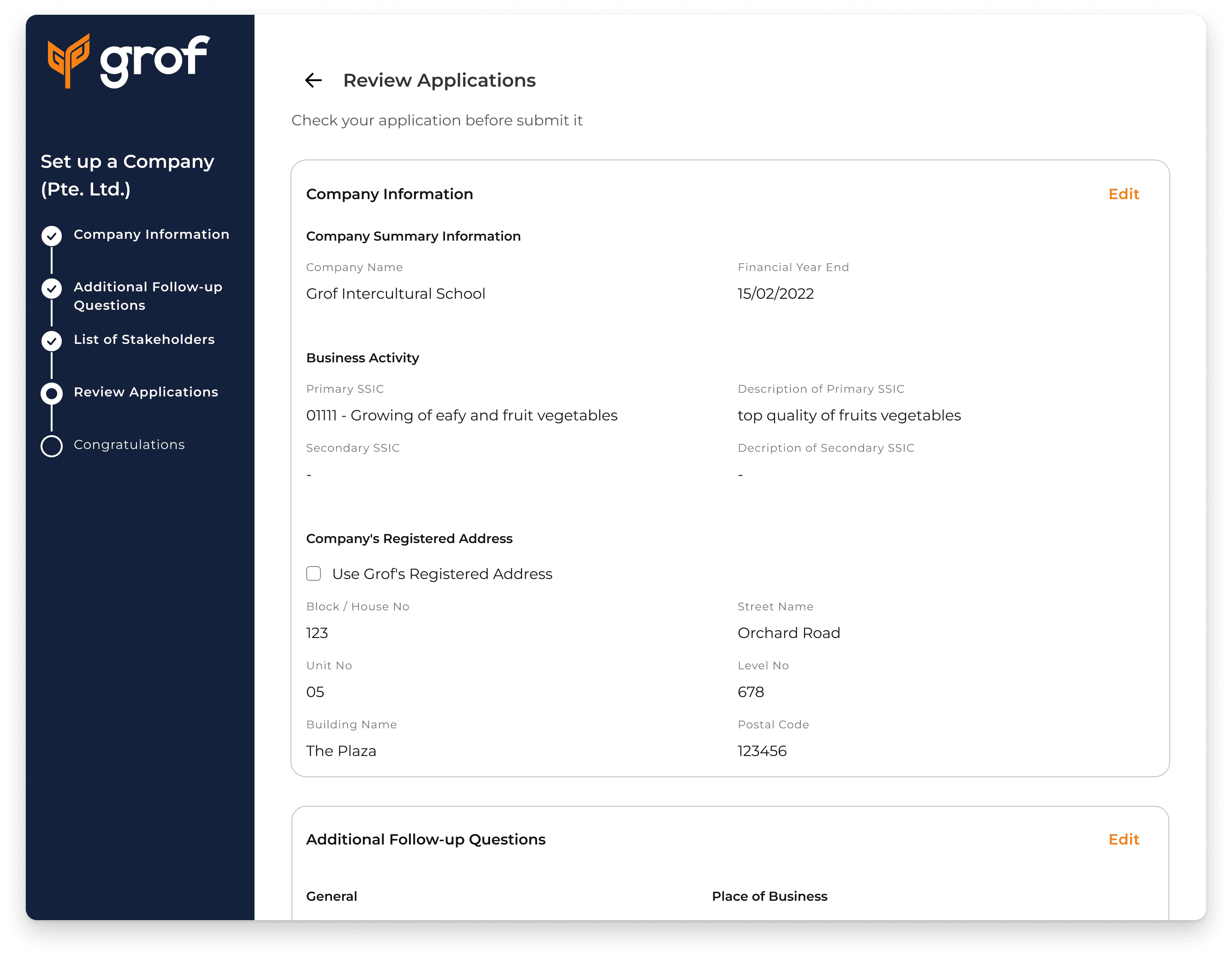Click List of Stakeholders checkmark icon
This screenshot has height=957, width=1232.
coord(51,341)
